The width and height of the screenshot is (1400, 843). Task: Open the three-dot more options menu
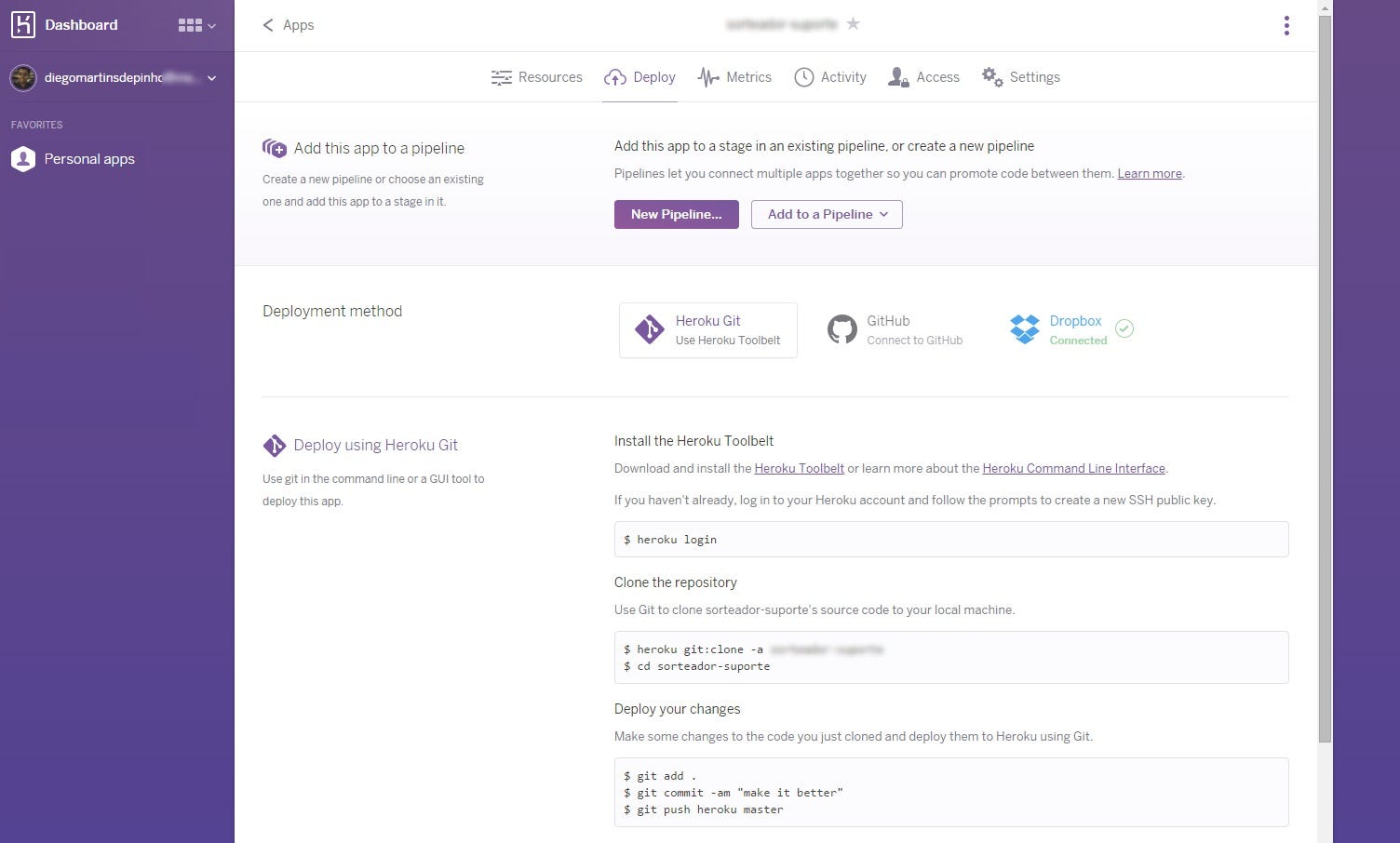[x=1286, y=25]
